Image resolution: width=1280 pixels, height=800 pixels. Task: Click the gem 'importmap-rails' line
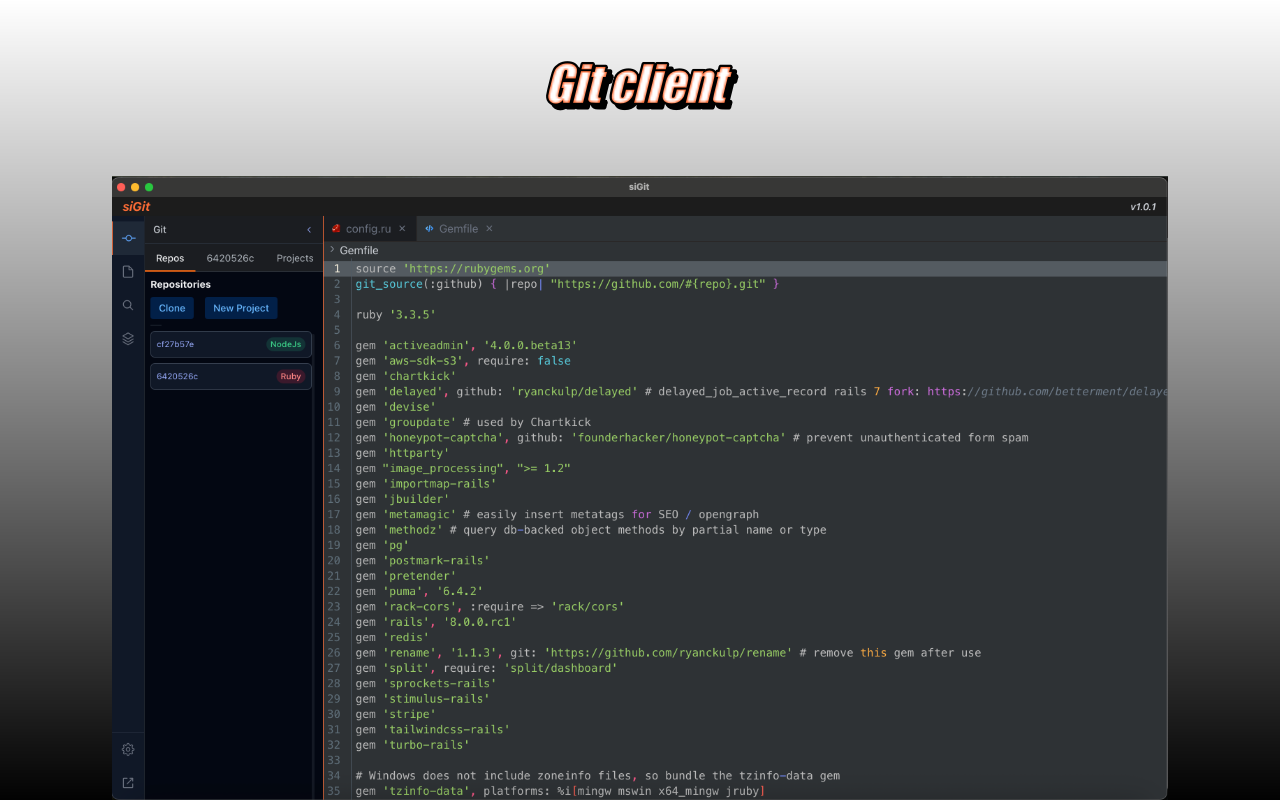(x=426, y=484)
